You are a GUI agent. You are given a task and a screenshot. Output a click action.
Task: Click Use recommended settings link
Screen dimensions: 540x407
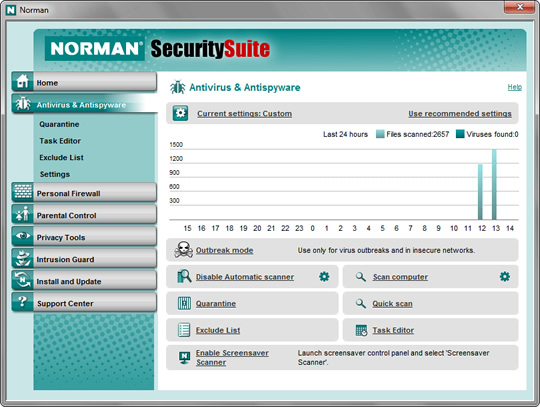point(460,114)
